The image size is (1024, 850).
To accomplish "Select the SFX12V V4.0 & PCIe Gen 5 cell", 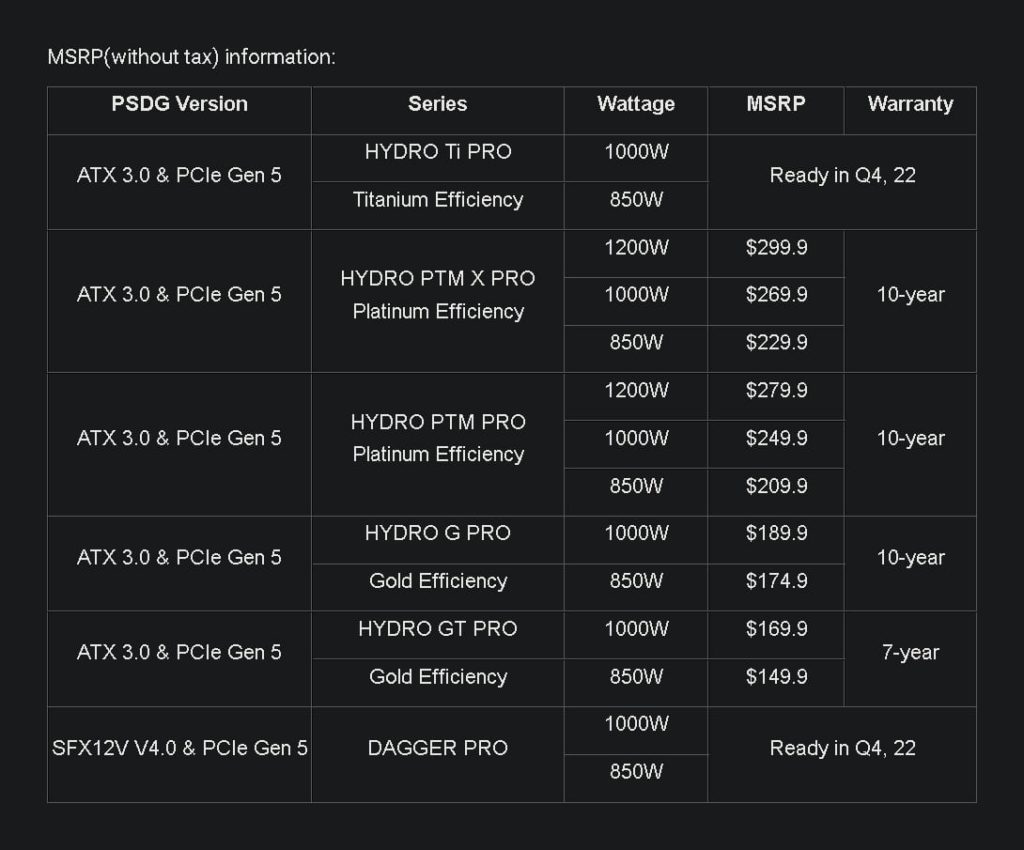I will tap(179, 748).
